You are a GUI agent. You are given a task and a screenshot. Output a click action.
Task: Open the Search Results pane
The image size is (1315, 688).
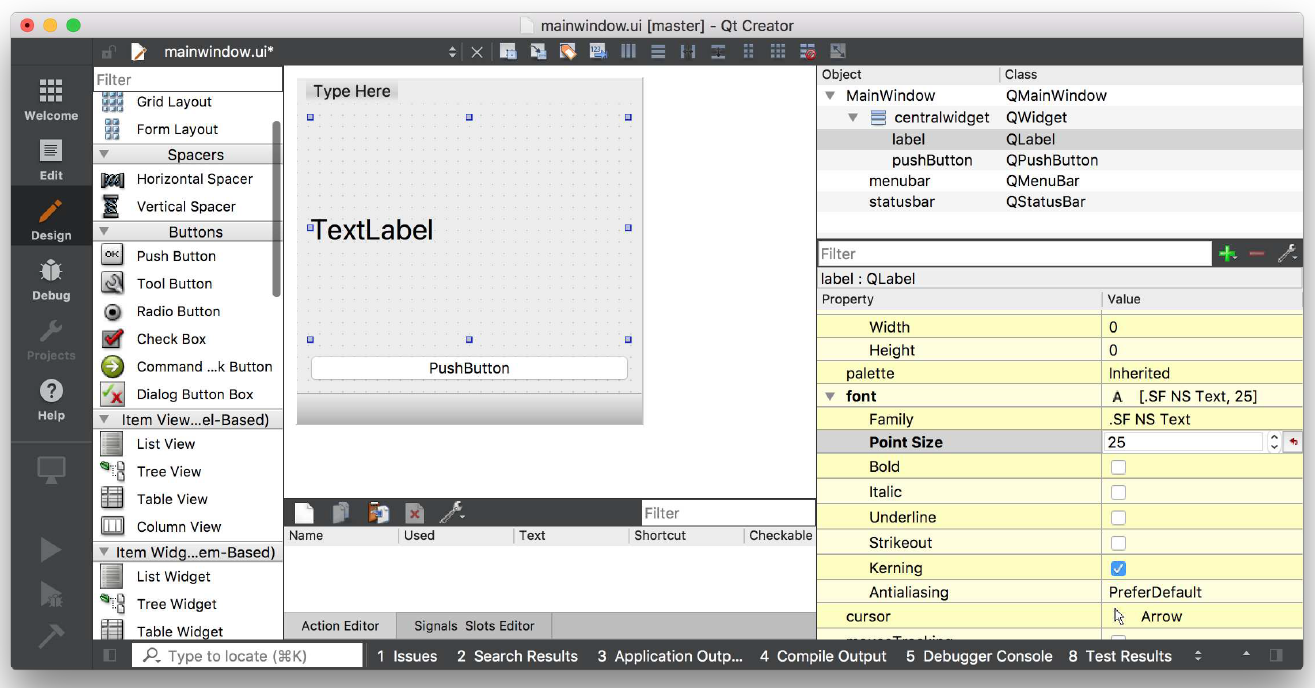tap(517, 656)
